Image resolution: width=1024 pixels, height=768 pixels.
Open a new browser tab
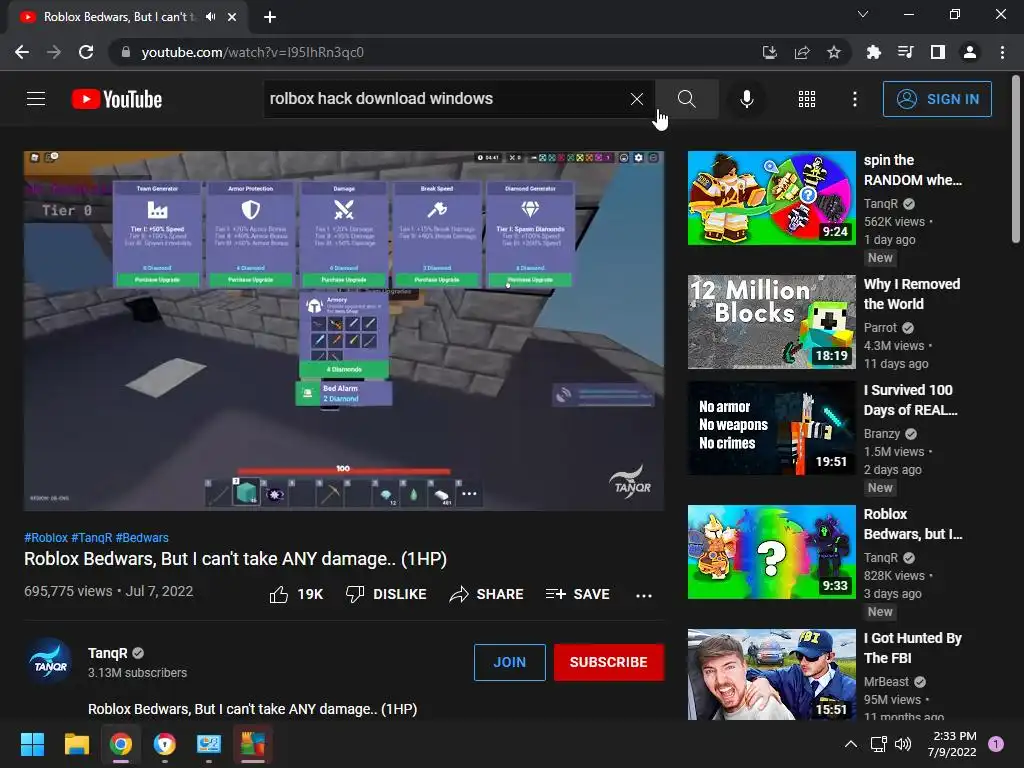tap(270, 17)
